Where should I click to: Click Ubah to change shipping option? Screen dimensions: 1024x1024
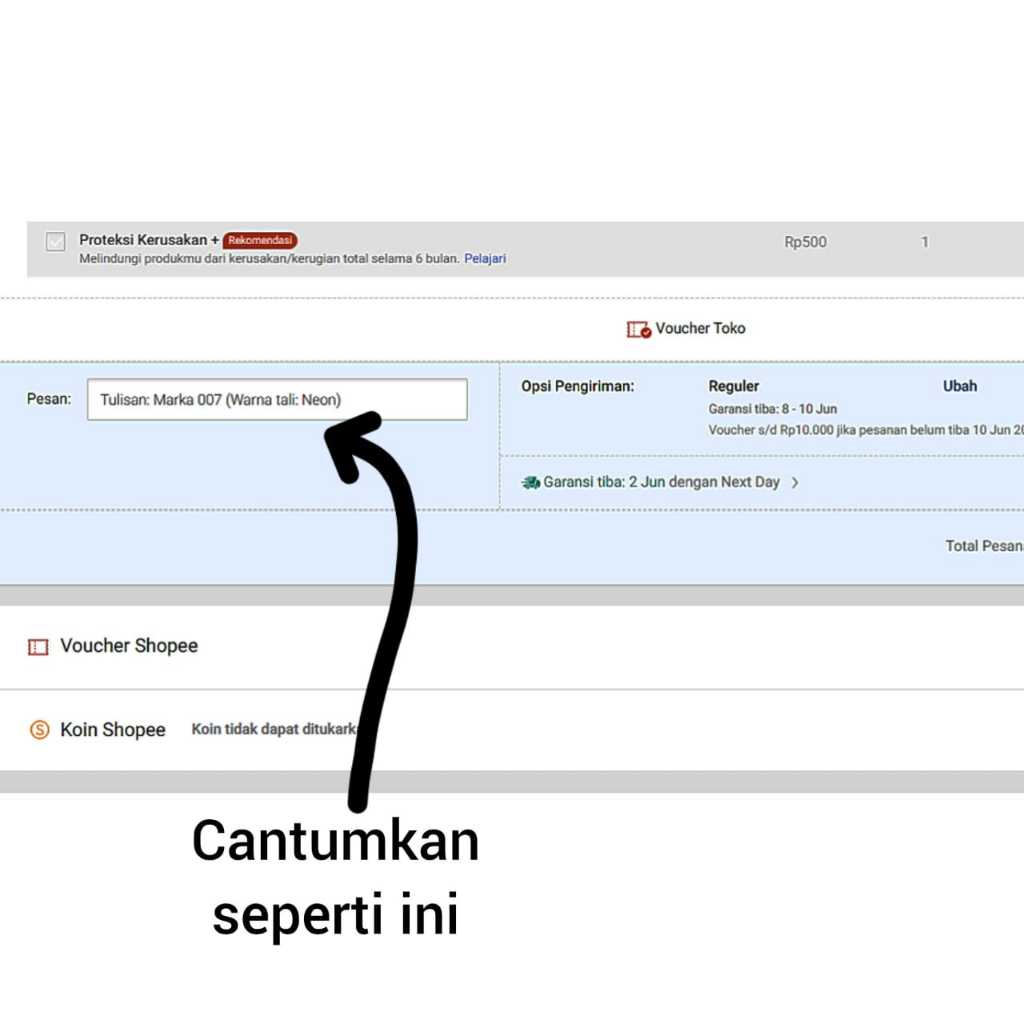pyautogui.click(x=959, y=386)
